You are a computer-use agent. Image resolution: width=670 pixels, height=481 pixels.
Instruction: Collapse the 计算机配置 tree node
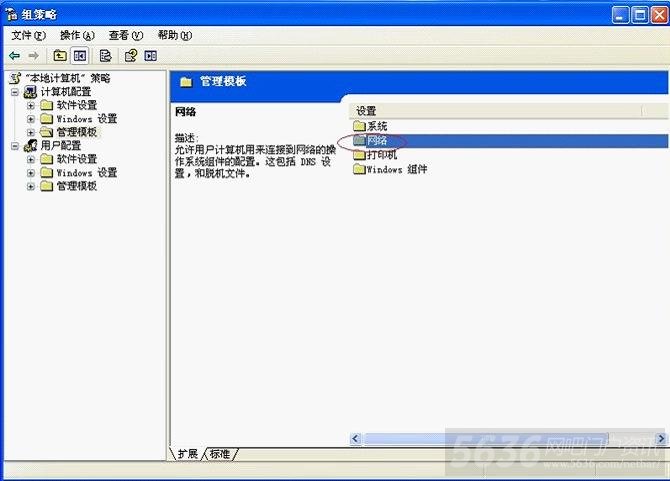(x=15, y=92)
